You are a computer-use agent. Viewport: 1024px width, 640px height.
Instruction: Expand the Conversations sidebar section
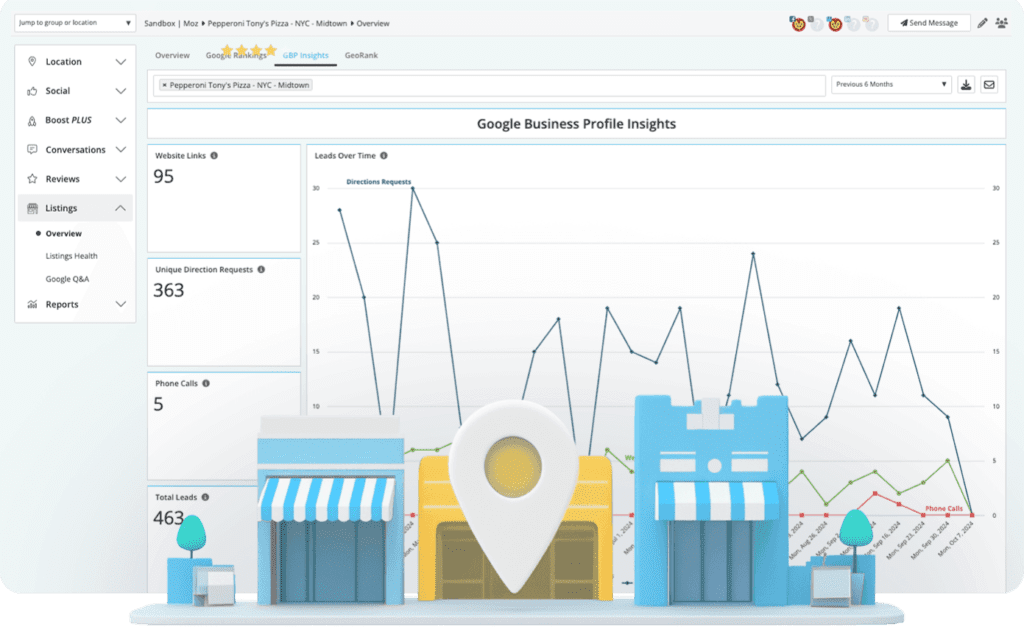[76, 150]
